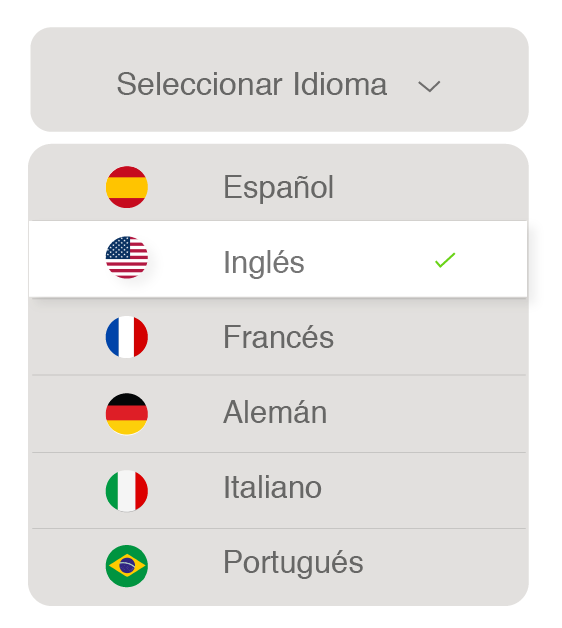The image size is (562, 628).
Task: Click the green checkmark beside Inglés
Action: 445,260
